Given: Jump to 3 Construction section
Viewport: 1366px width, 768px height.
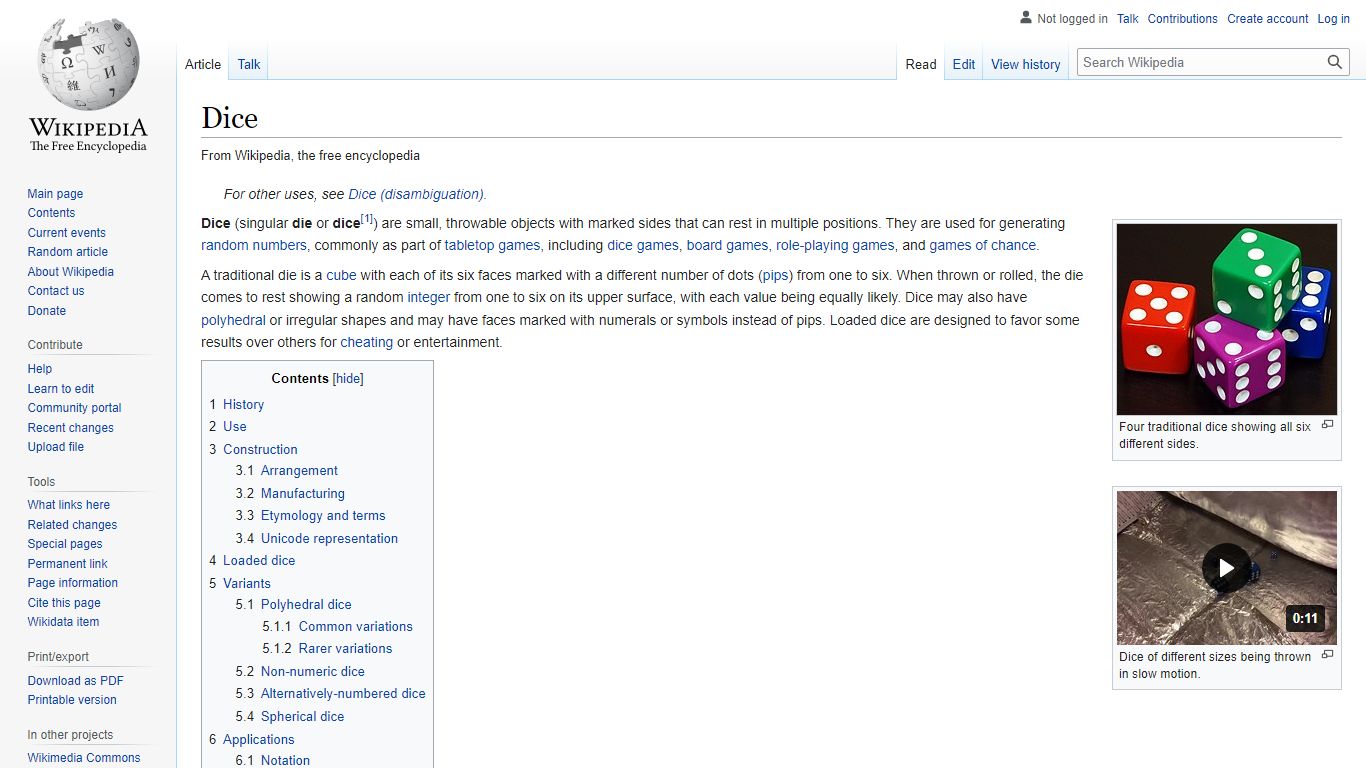Looking at the screenshot, I should (253, 450).
